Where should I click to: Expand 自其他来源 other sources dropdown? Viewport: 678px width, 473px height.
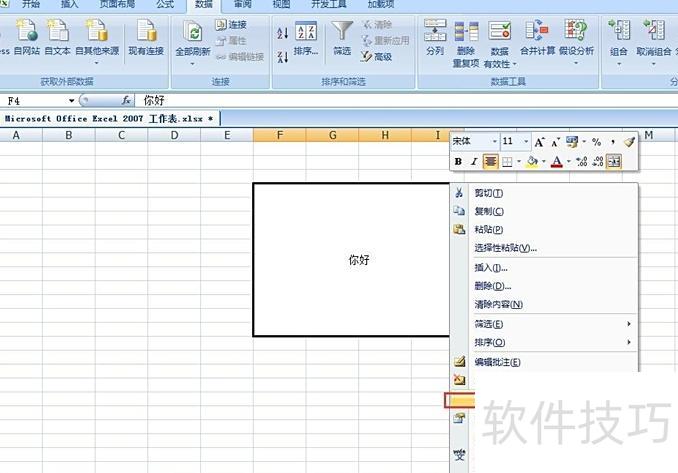(97, 63)
